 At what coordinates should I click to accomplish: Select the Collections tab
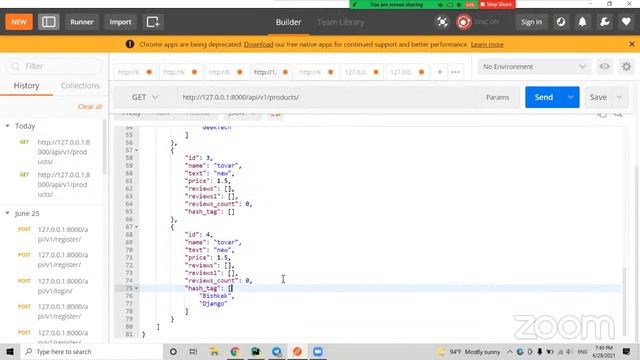click(80, 86)
